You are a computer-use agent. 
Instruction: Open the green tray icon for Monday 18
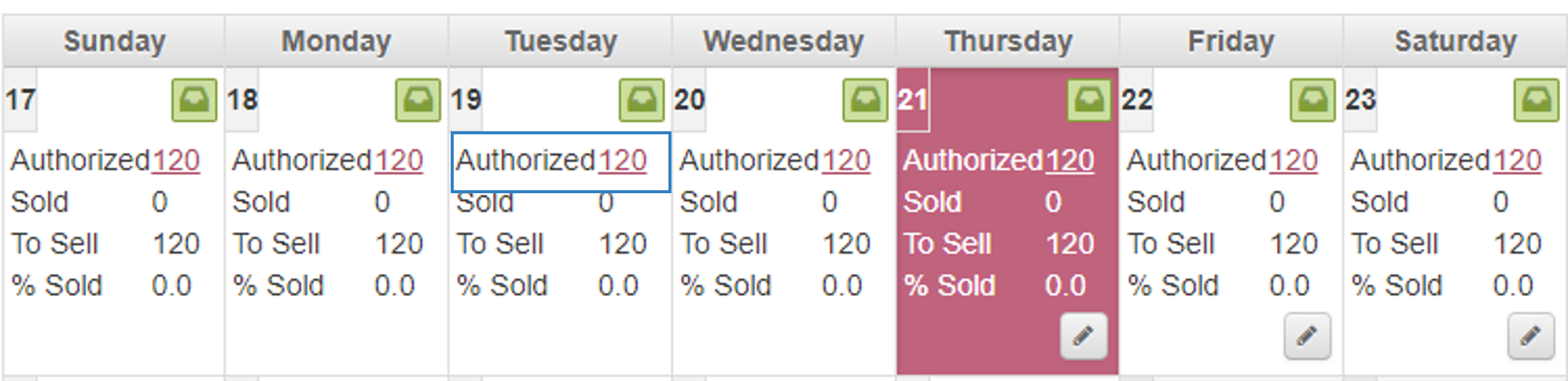click(x=418, y=100)
